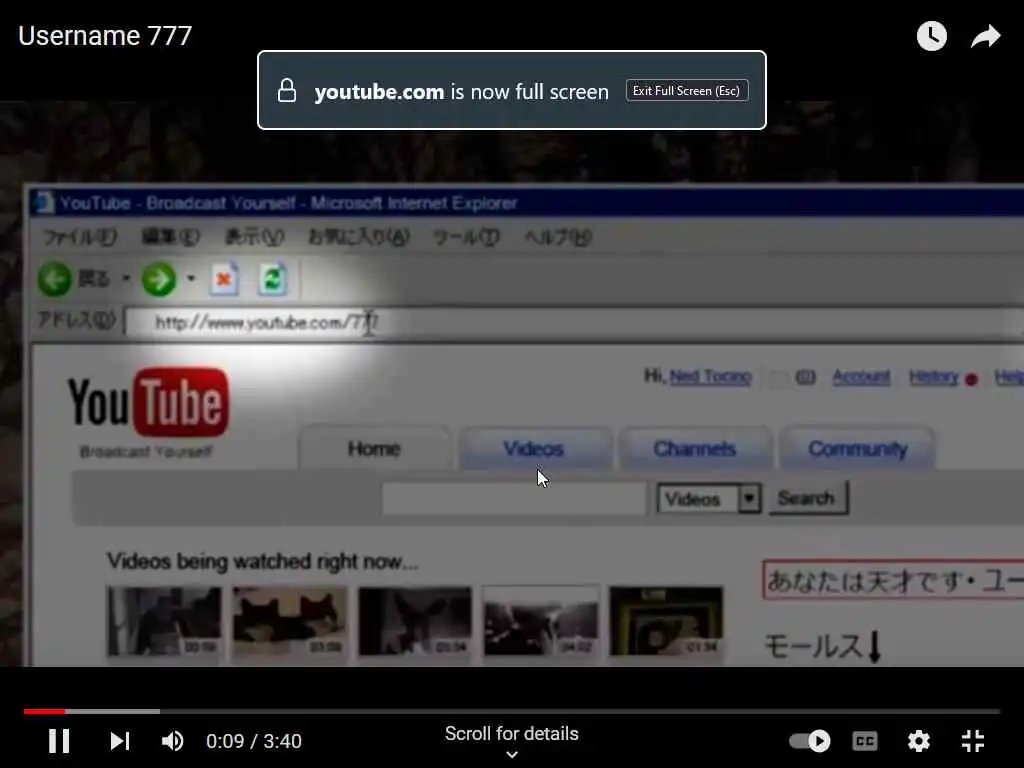Screen dimensions: 1024x768
Task: Open the fourth video thumbnail
Action: [x=540, y=621]
